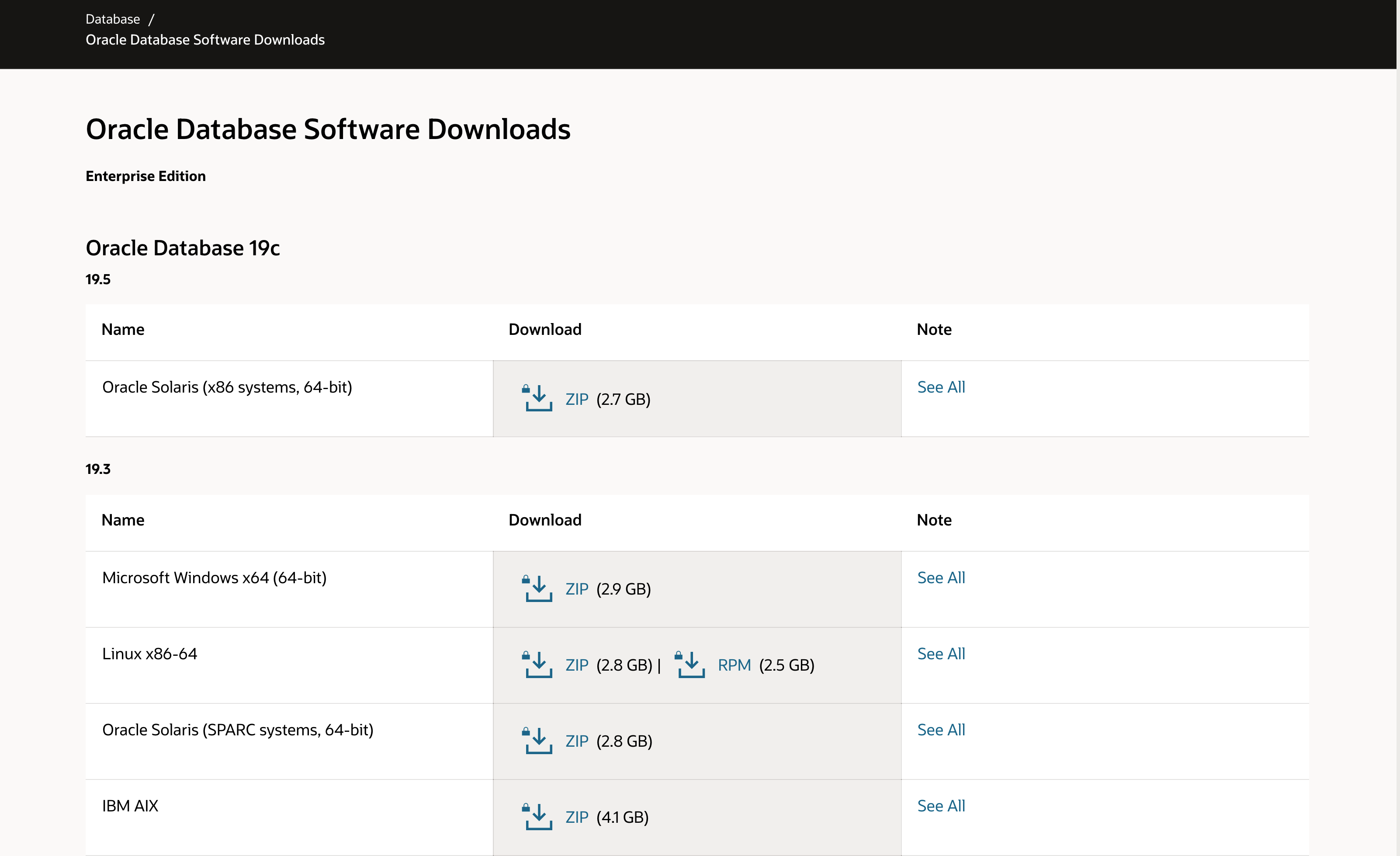Click the download icon for Oracle Solaris SPARC ZIP
Screen dimensions: 1400x856
(537, 741)
